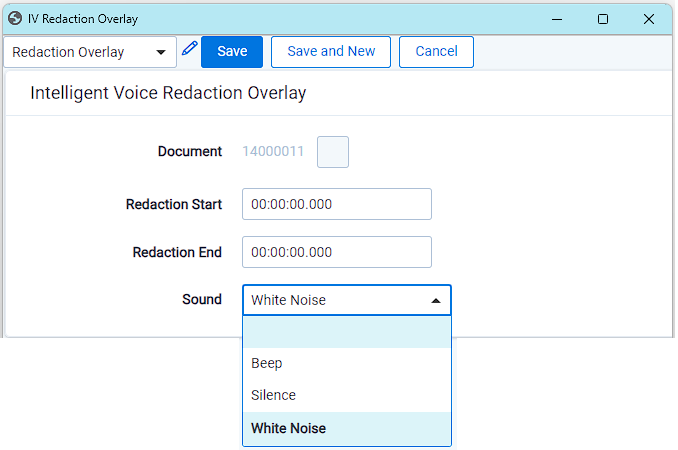This screenshot has height=450, width=678.
Task: Close the IV Redaction Overlay window
Action: click(649, 18)
